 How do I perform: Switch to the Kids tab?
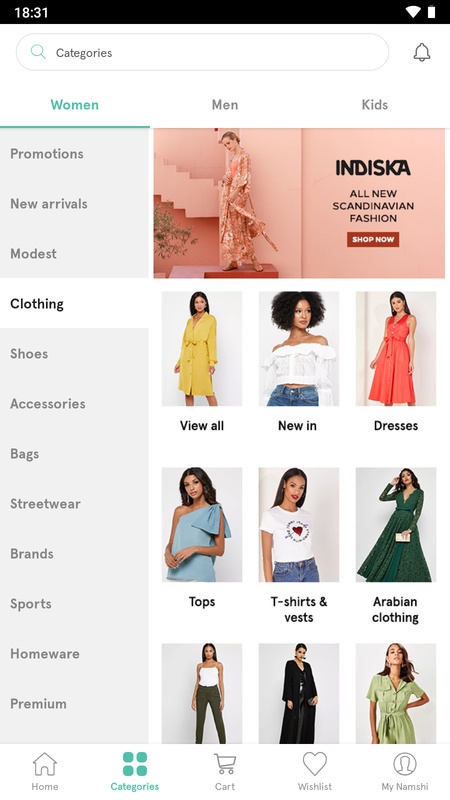pyautogui.click(x=374, y=105)
